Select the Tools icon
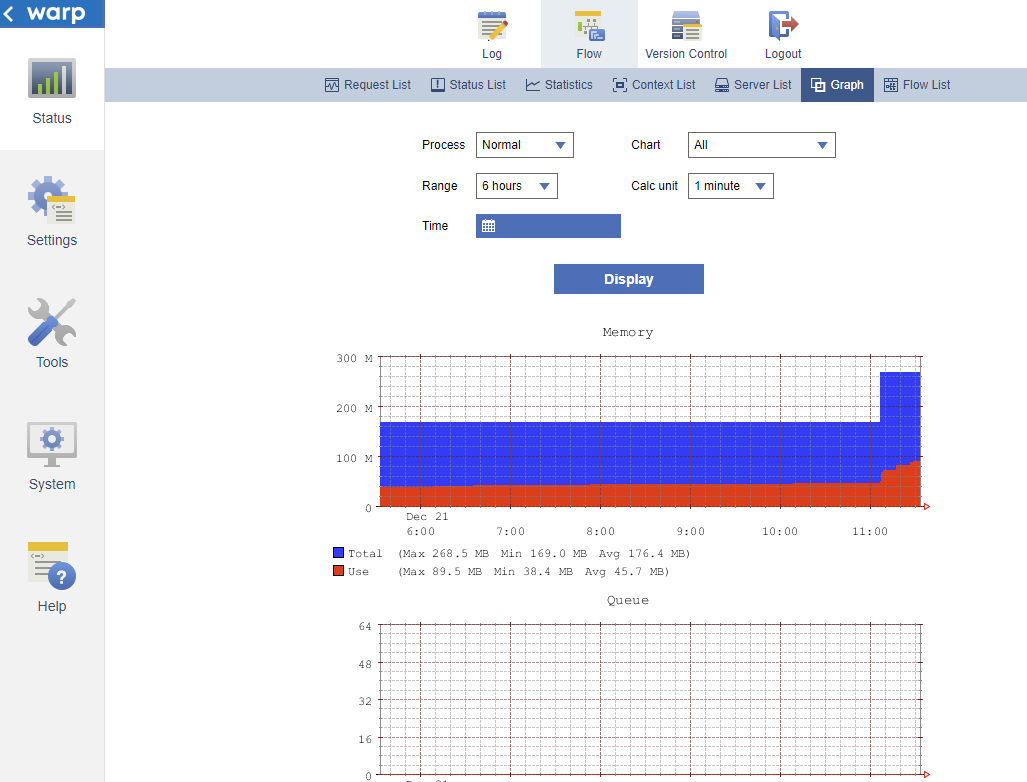The width and height of the screenshot is (1027, 782). 51,334
